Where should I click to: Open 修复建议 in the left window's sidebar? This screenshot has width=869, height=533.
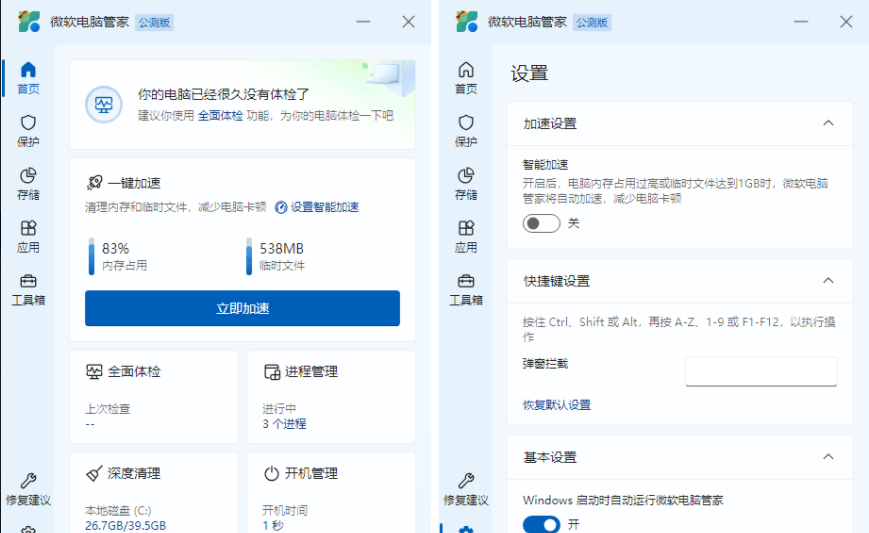(x=28, y=488)
